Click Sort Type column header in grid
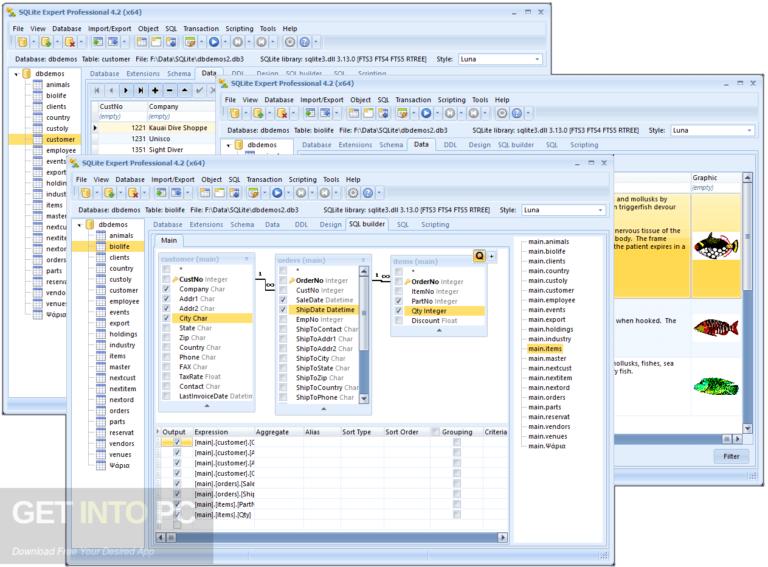 [356, 432]
